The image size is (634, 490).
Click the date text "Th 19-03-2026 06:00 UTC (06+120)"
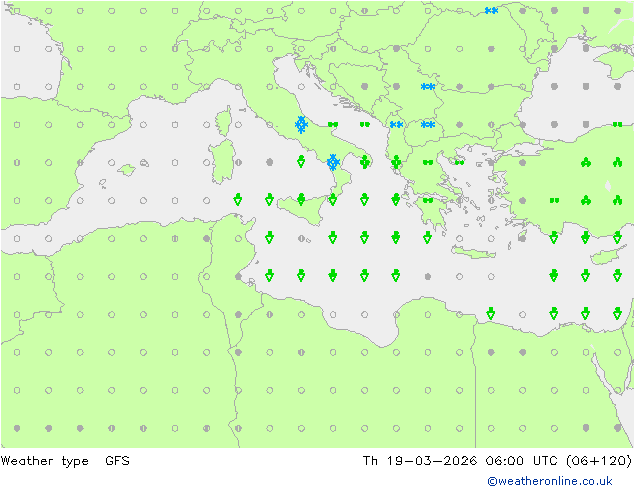tap(497, 461)
